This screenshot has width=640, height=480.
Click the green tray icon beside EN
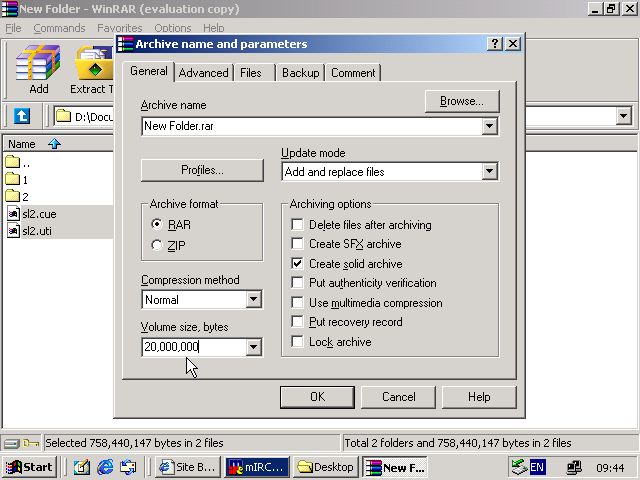pyautogui.click(x=520, y=467)
